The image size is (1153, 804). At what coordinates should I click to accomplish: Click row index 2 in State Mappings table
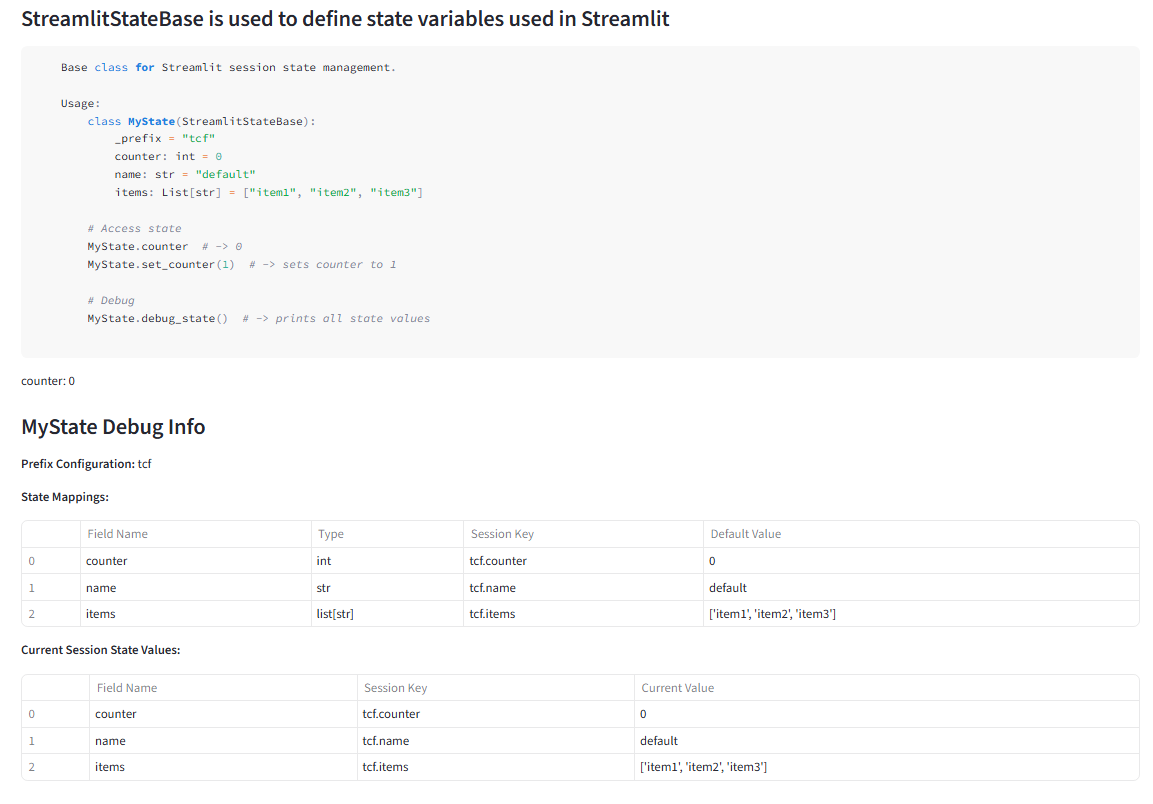(51, 613)
